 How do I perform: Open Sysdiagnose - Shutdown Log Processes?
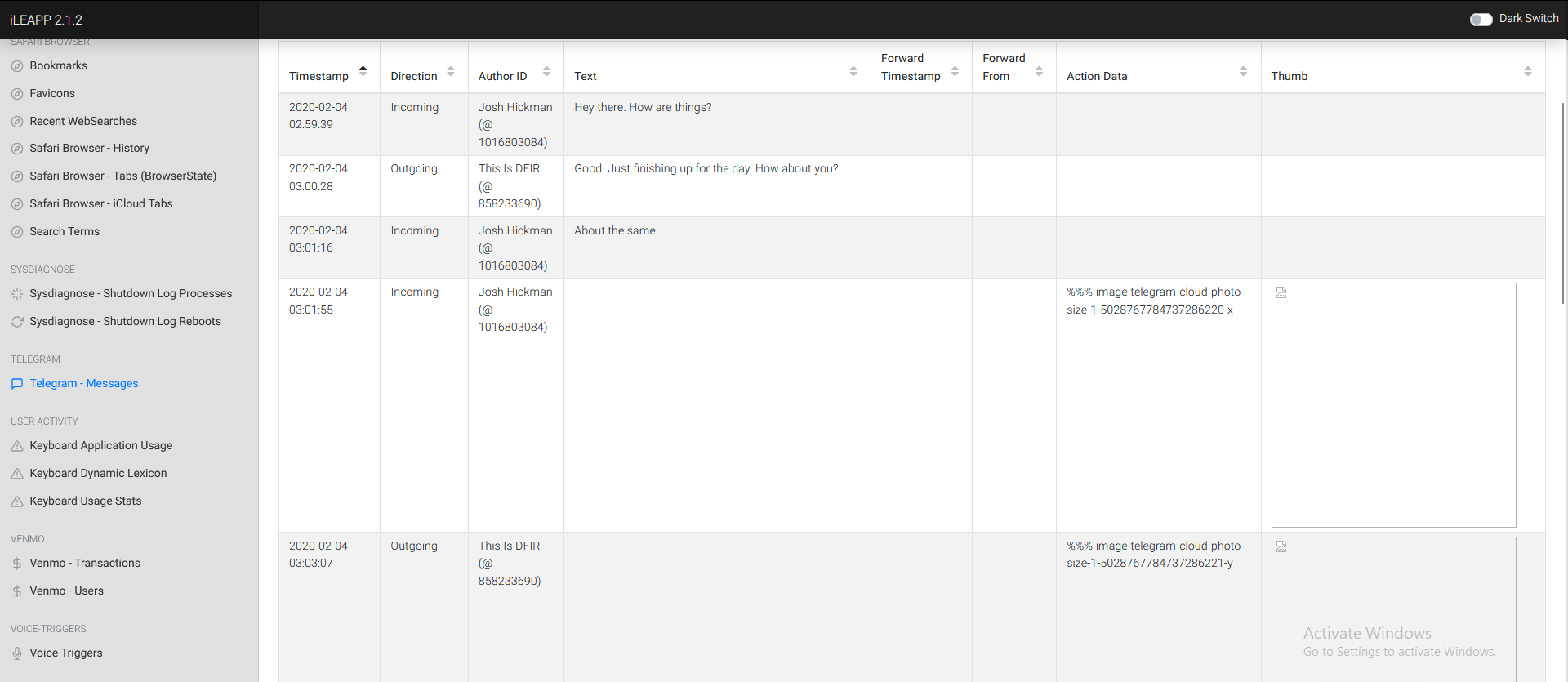click(x=131, y=293)
